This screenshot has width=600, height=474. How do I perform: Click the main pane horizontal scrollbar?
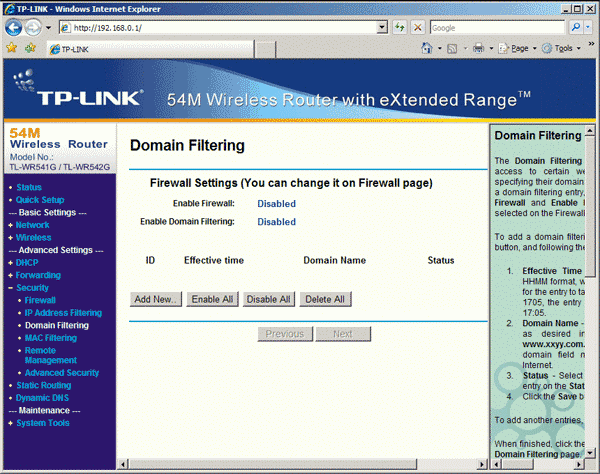273,464
